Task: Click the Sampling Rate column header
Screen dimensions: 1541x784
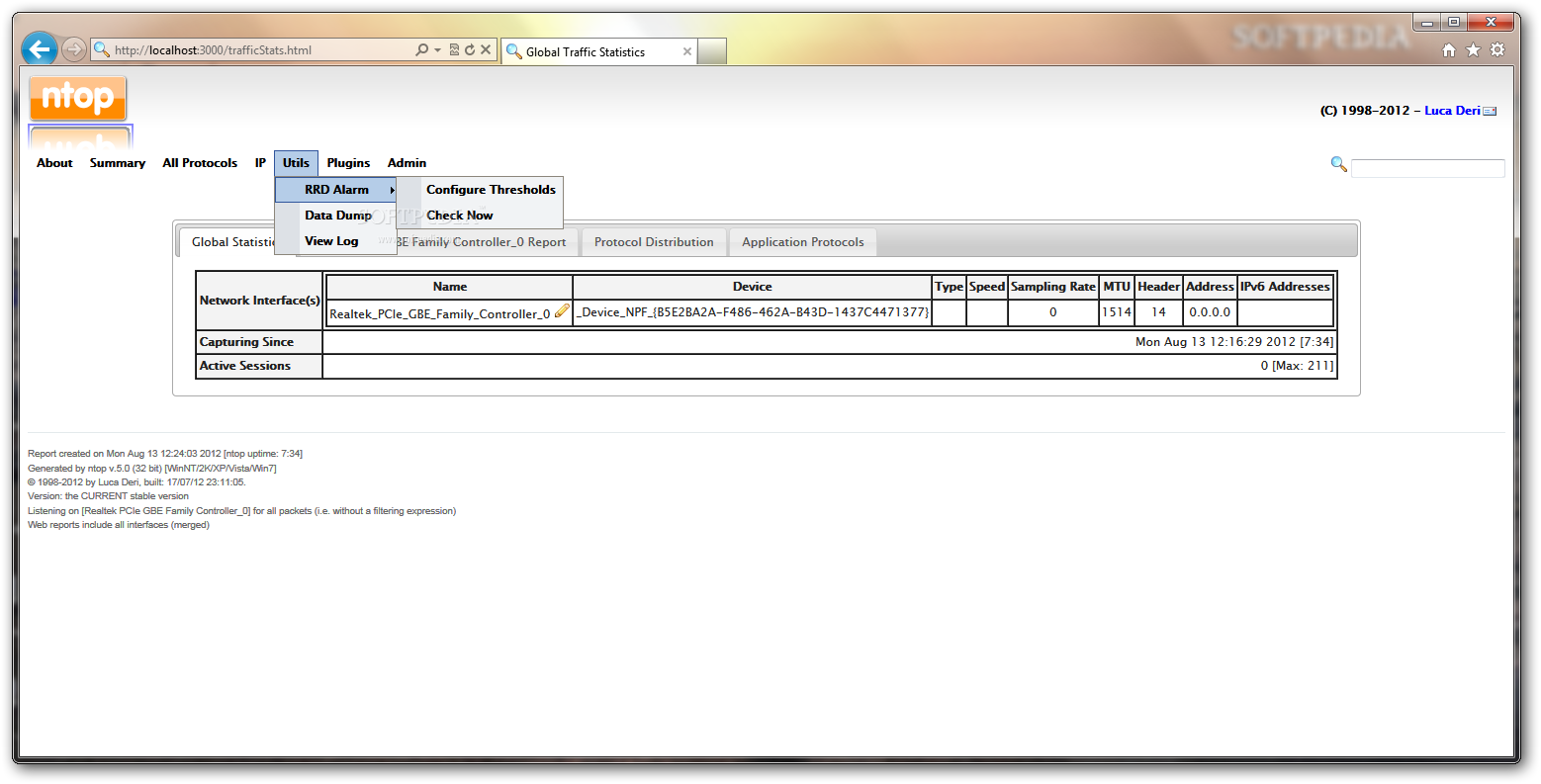Action: point(1053,287)
